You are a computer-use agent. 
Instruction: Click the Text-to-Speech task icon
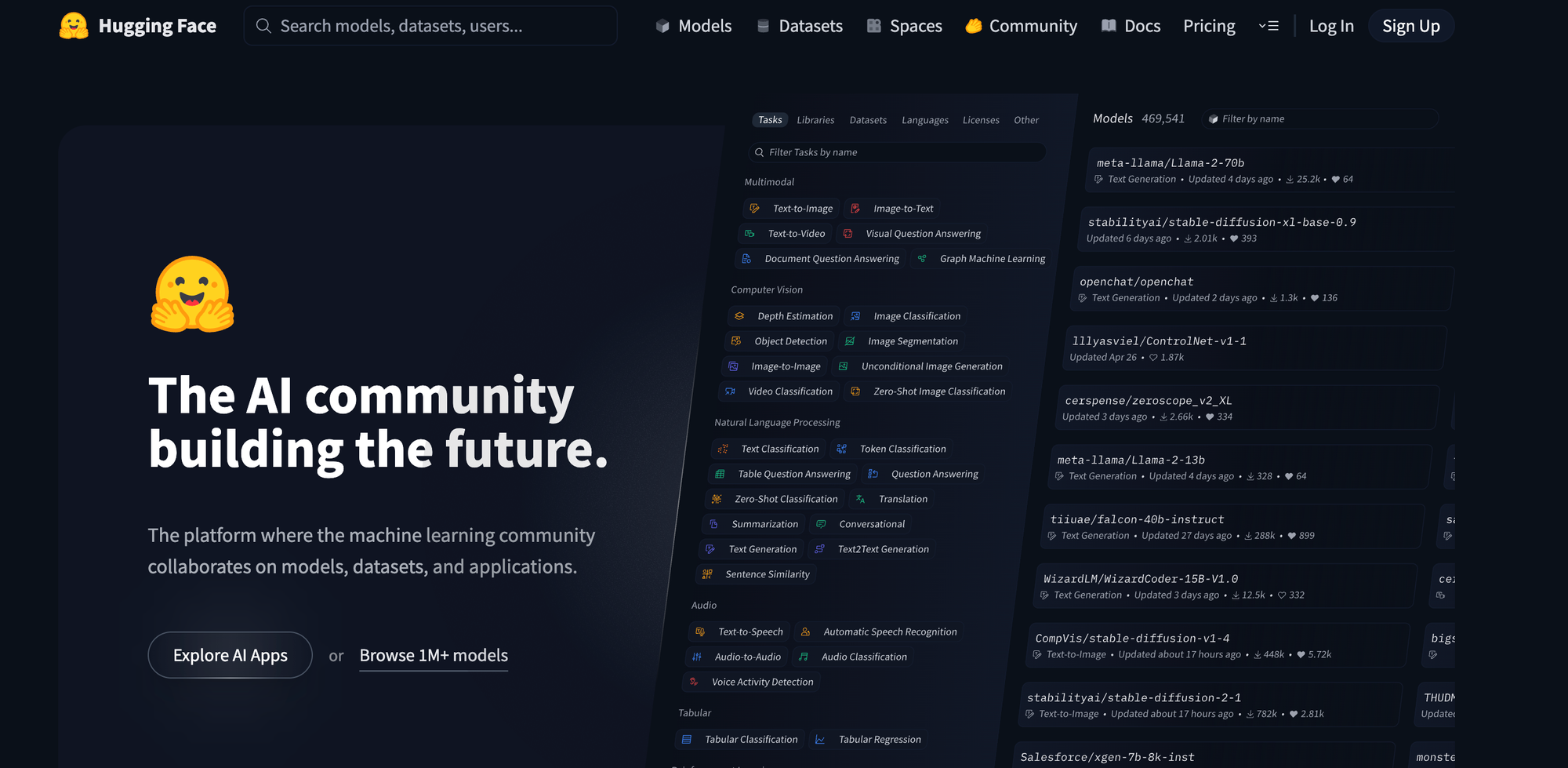[x=700, y=632]
